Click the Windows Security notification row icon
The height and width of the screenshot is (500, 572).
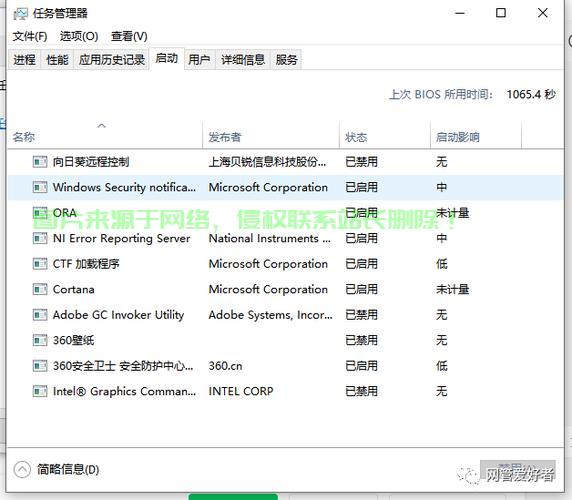(x=40, y=187)
